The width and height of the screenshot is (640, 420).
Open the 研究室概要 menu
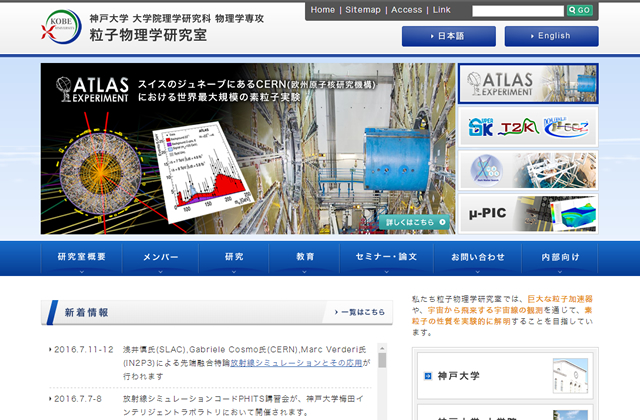[x=82, y=259]
